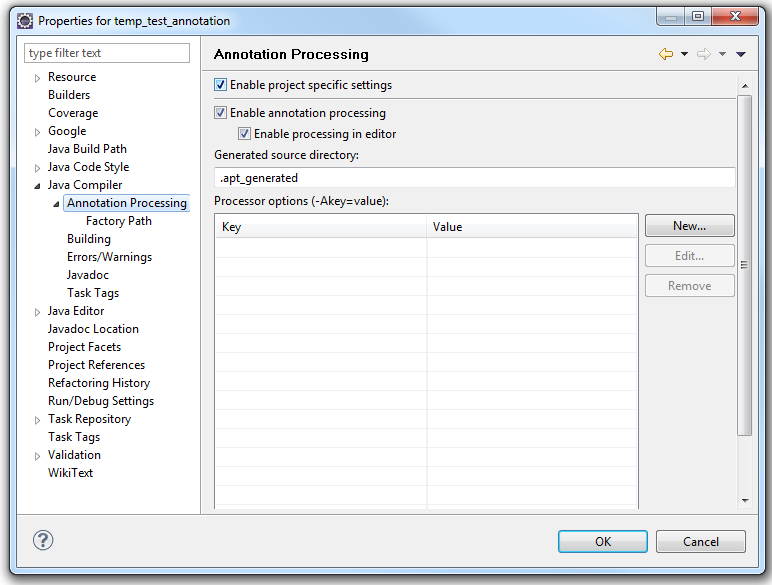This screenshot has height=585, width=772.
Task: Open the Java Build Path page
Action: pyautogui.click(x=87, y=149)
